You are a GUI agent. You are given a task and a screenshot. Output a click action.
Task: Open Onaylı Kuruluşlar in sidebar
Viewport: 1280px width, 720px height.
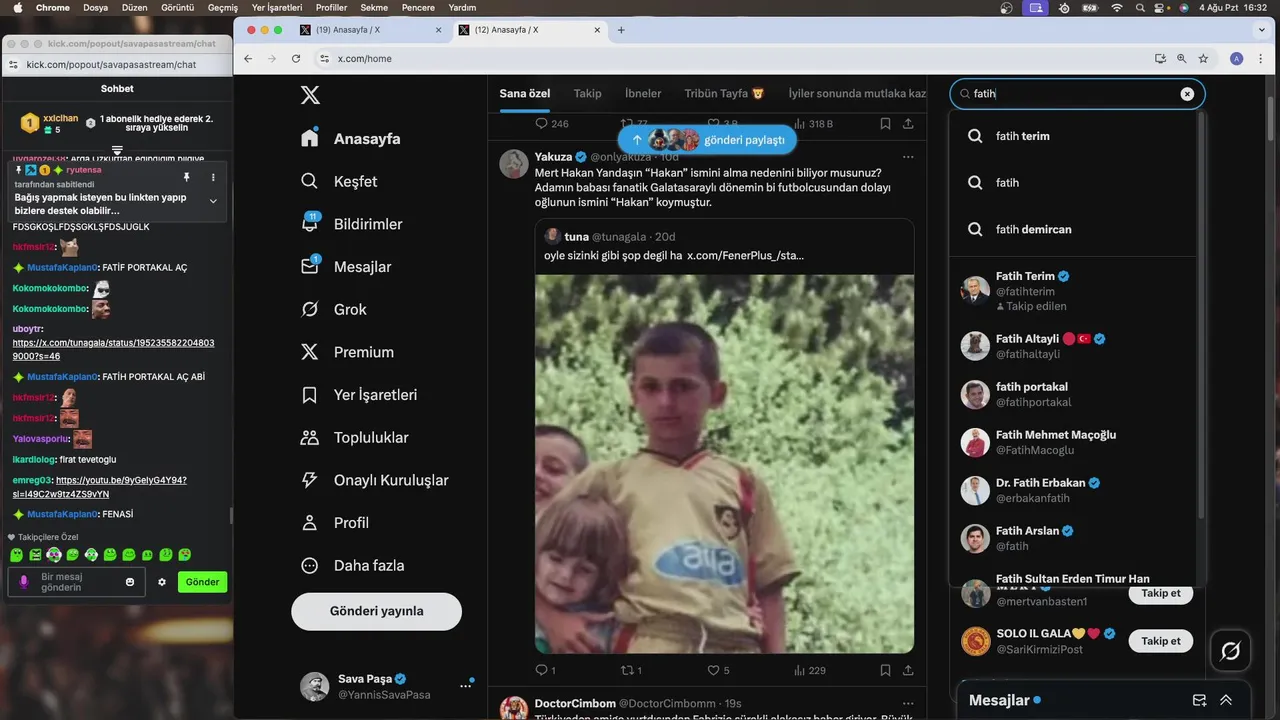pos(375,480)
